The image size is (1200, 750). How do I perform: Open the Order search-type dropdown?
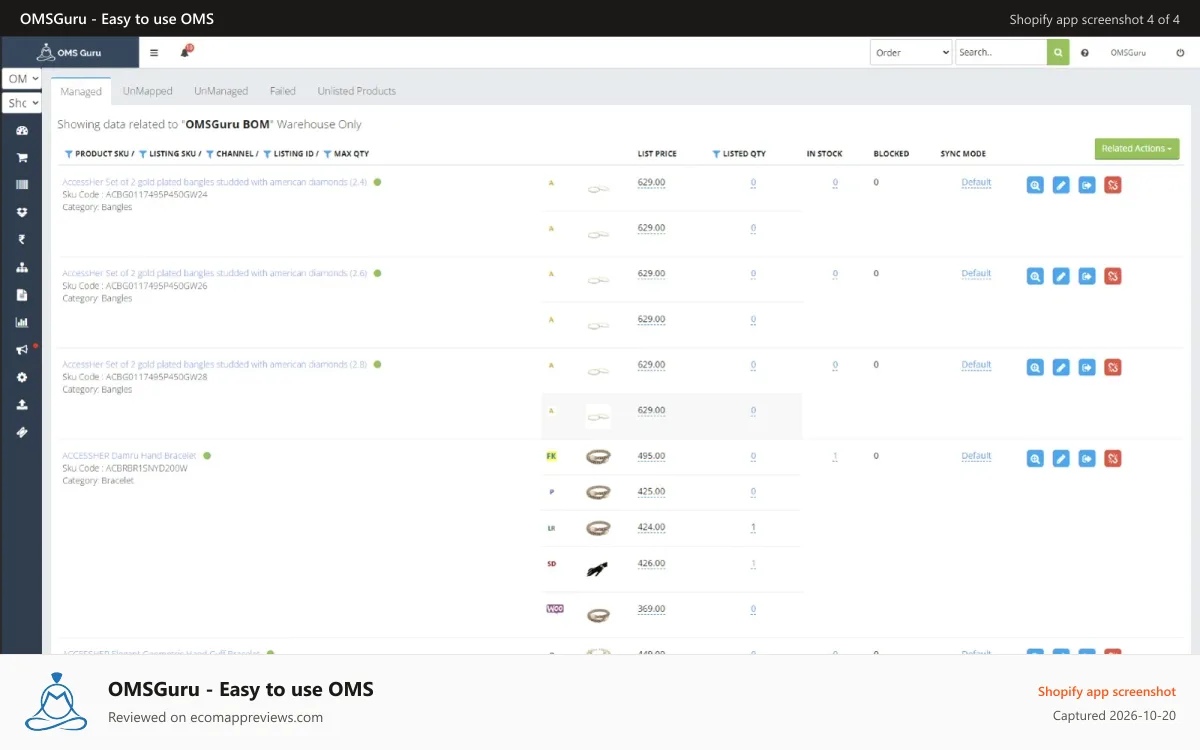[911, 52]
